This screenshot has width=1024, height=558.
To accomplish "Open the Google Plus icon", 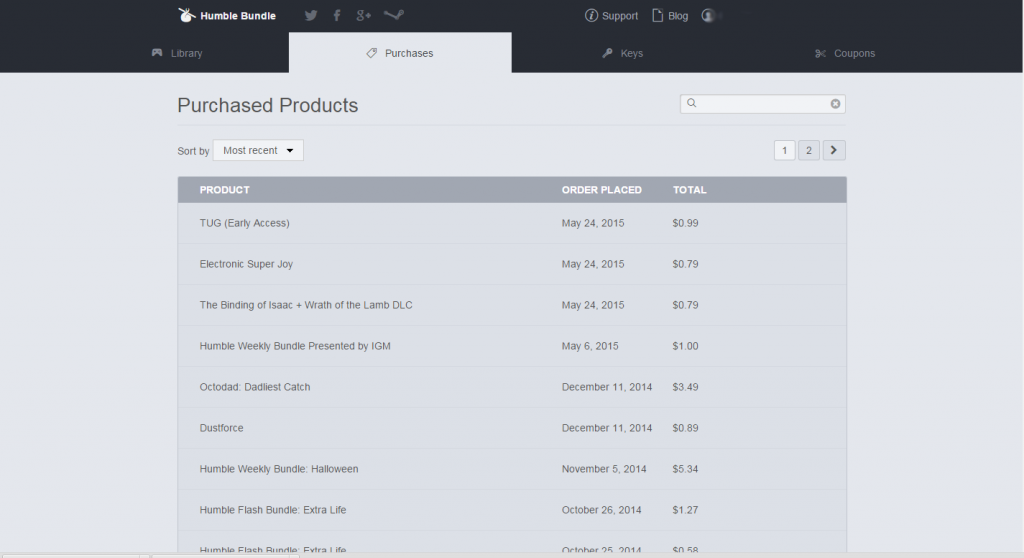I will point(364,15).
